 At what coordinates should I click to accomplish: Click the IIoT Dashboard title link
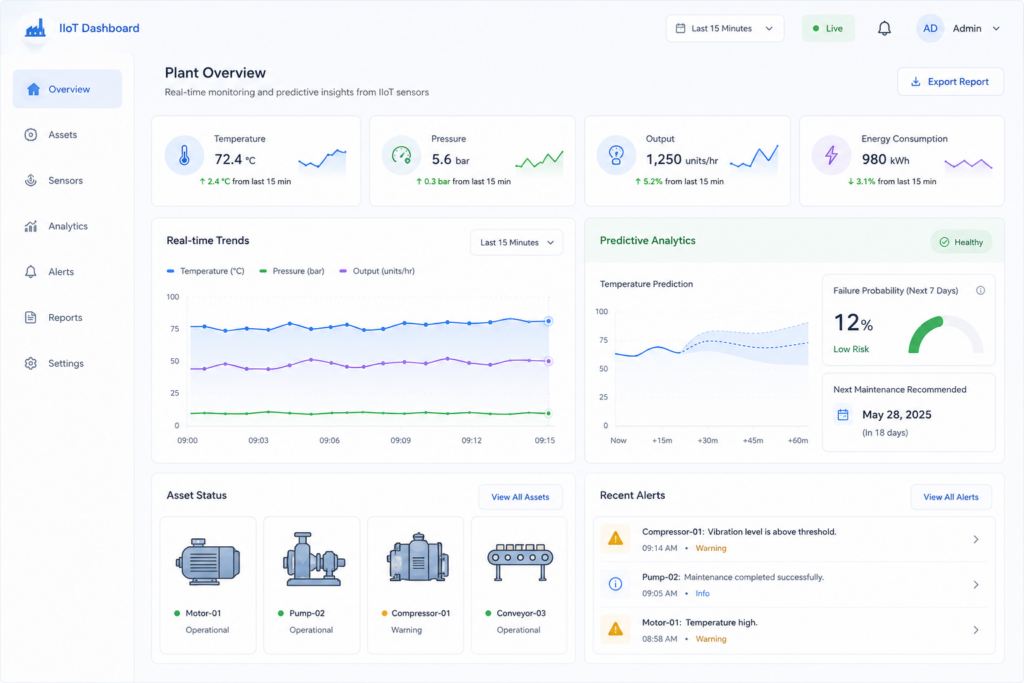pyautogui.click(x=99, y=28)
